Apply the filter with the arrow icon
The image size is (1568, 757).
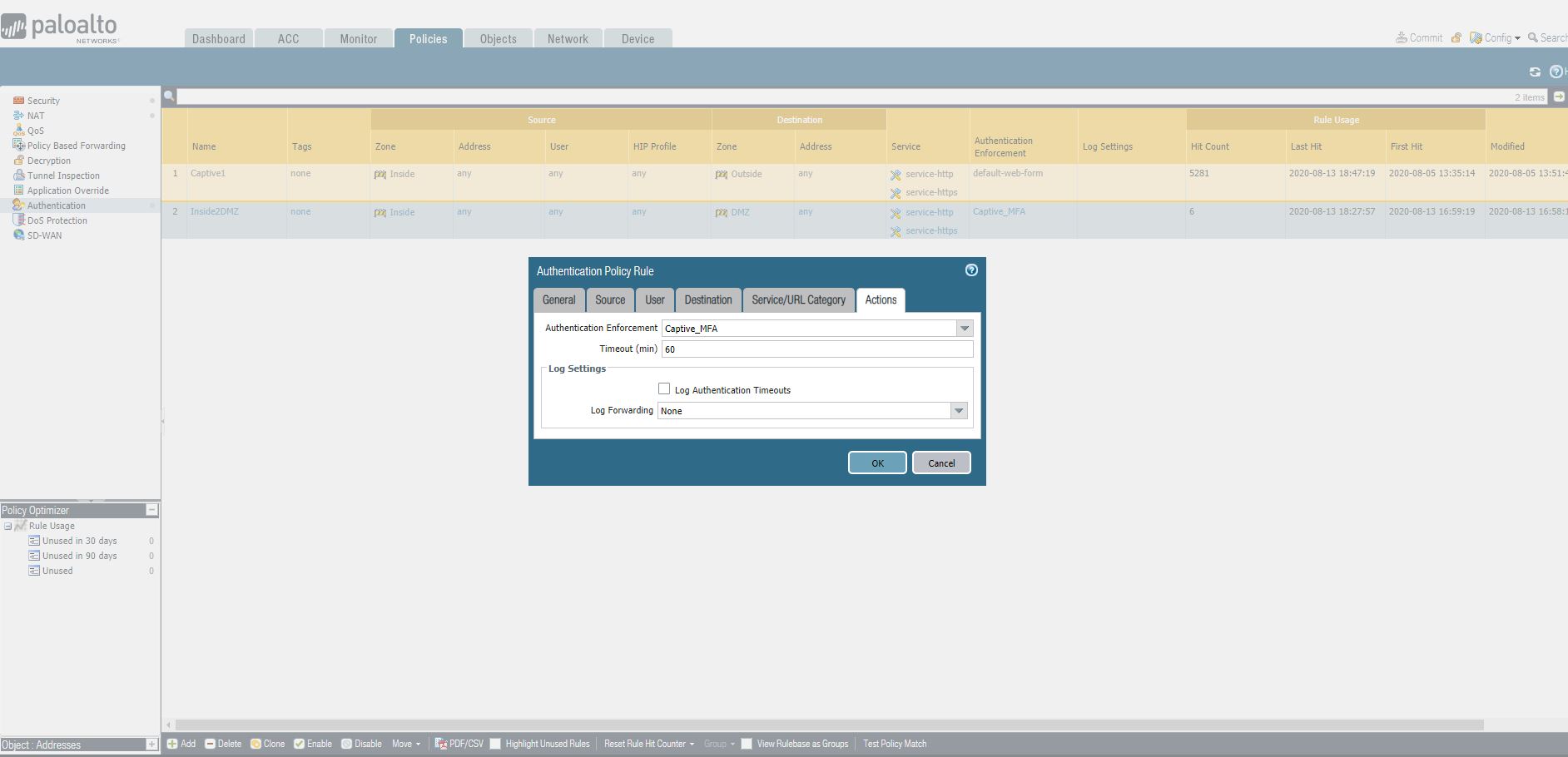point(1559,96)
